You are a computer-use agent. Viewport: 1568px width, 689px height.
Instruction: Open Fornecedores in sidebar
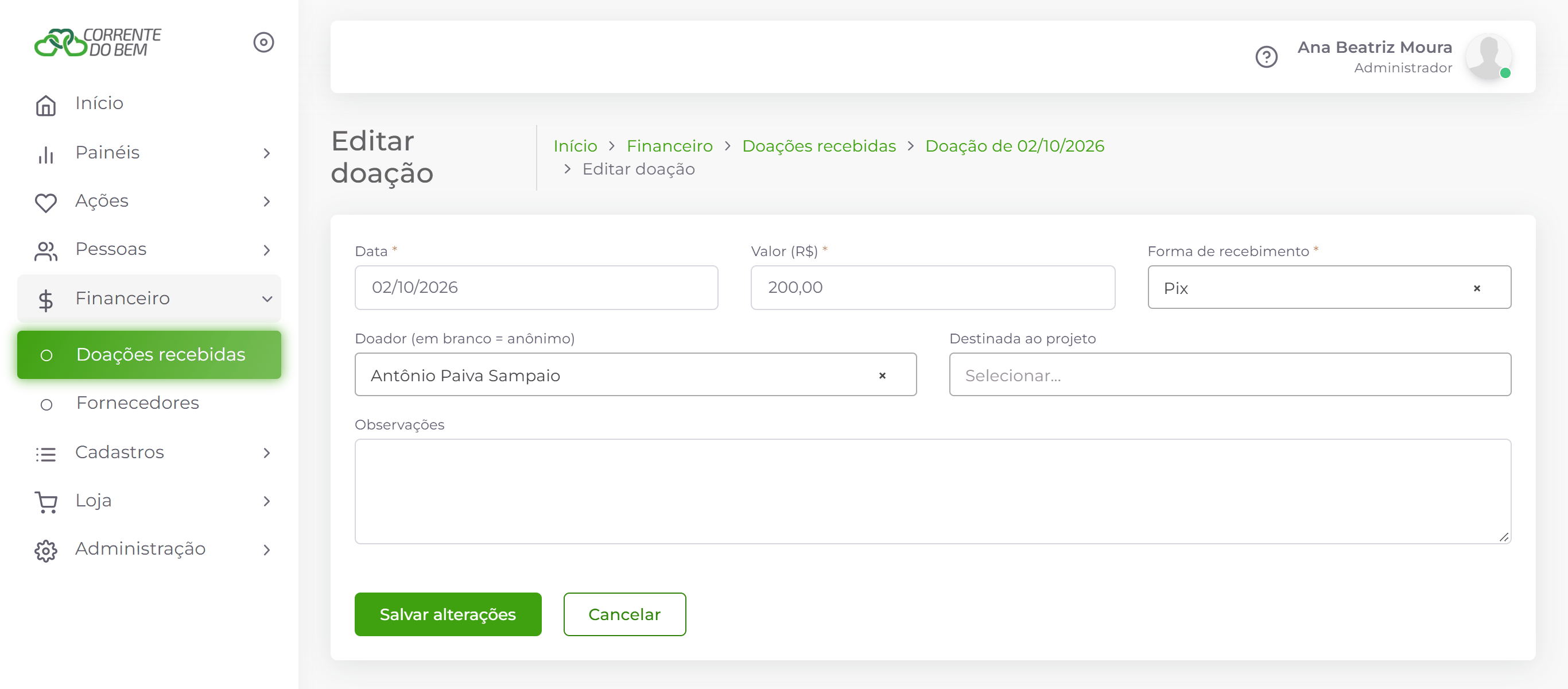[149, 402]
